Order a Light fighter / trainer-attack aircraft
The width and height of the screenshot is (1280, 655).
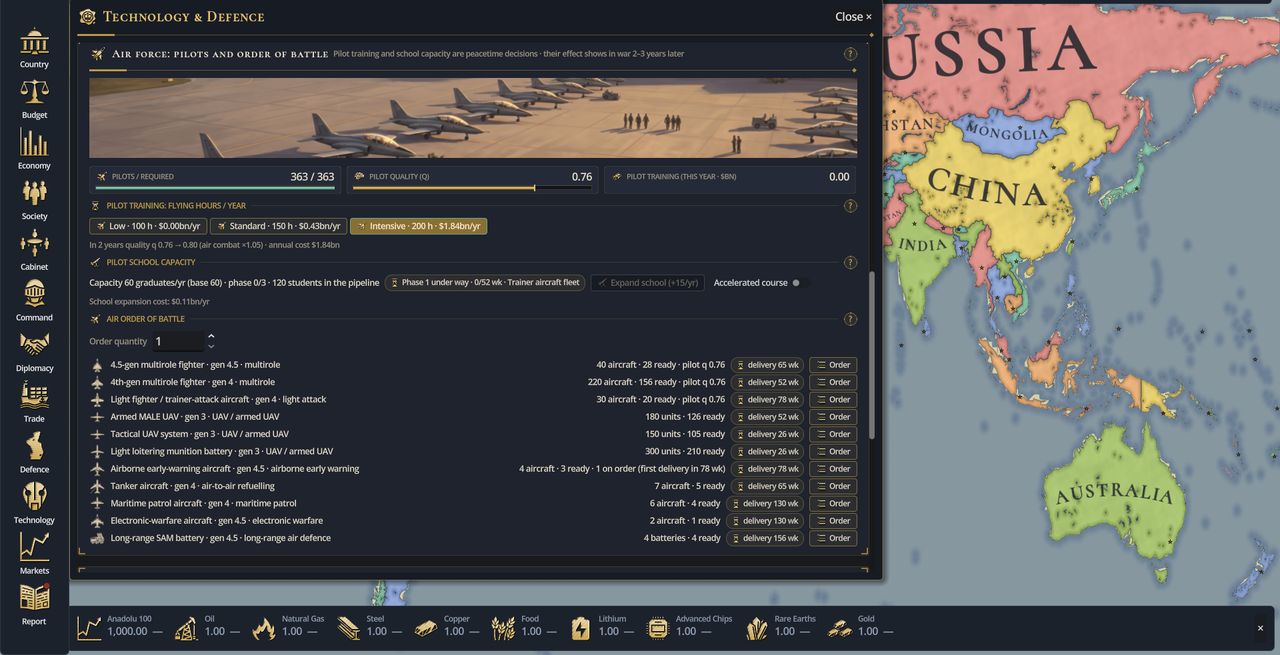[833, 399]
